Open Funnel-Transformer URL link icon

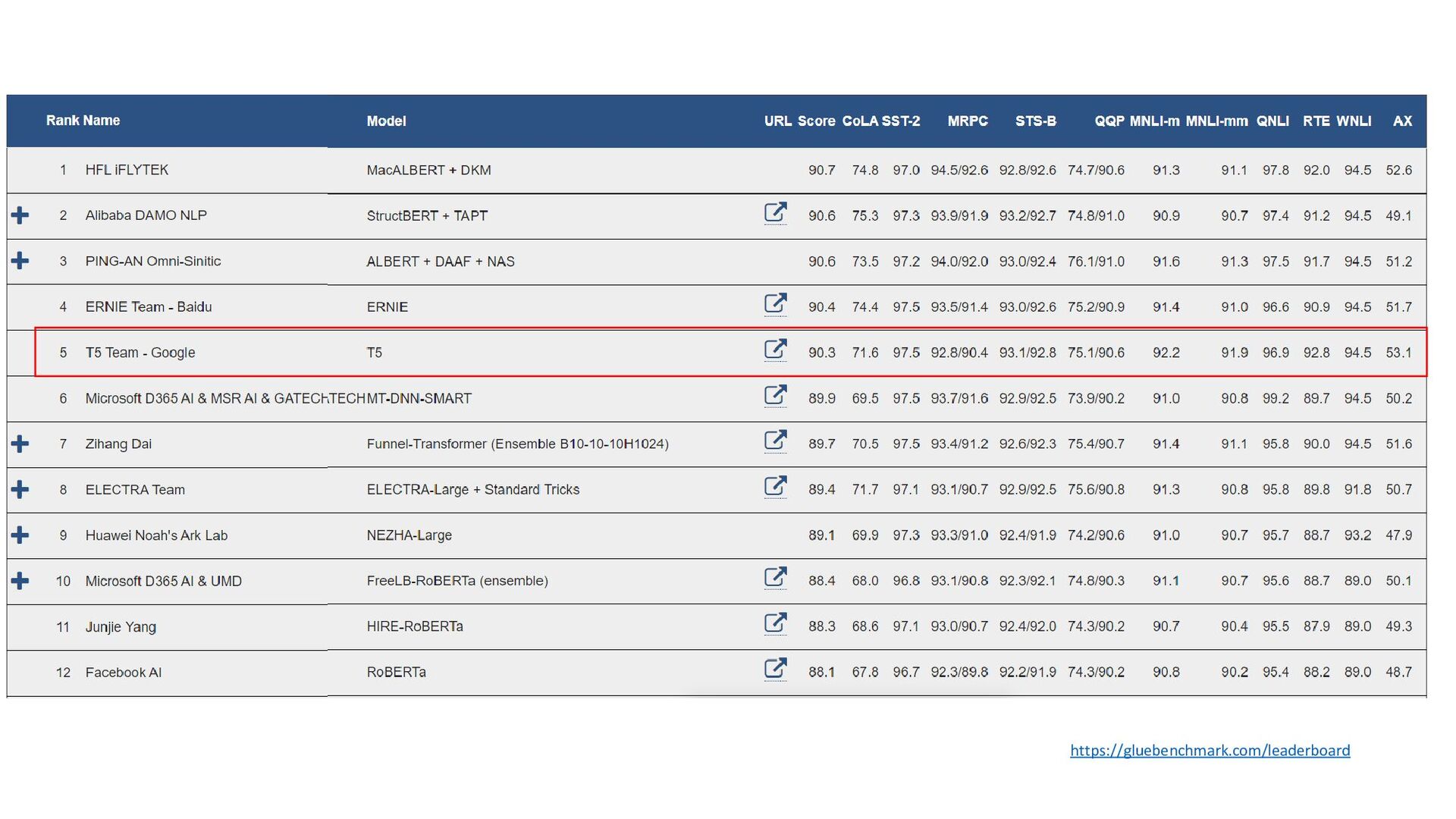[x=775, y=441]
